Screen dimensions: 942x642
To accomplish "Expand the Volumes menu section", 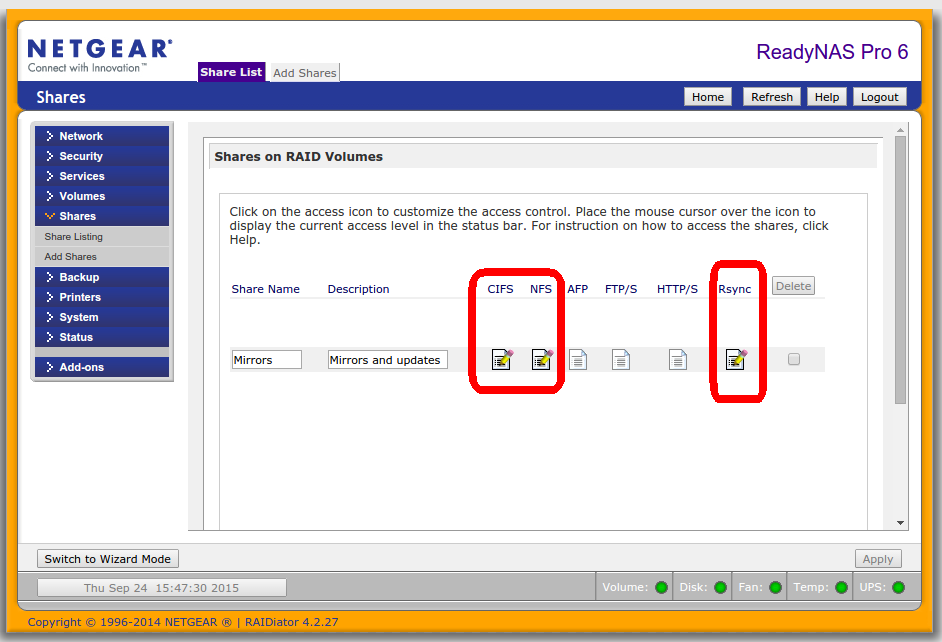I will coord(102,196).
